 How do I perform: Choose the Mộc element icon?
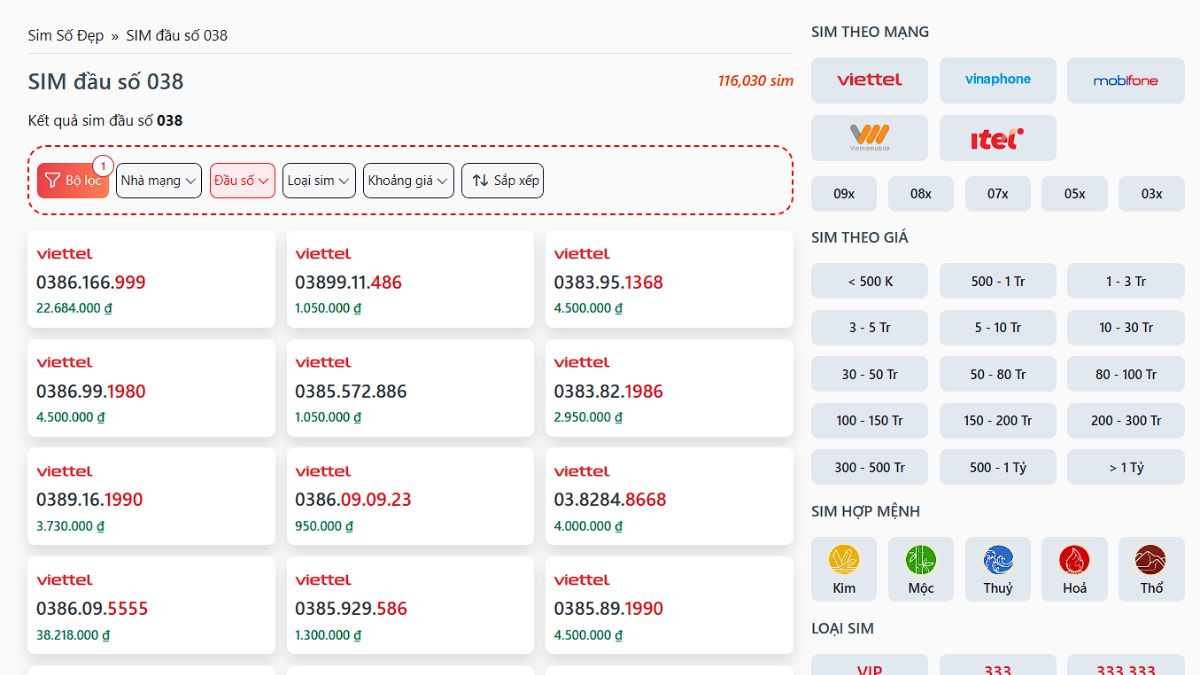click(x=921, y=560)
